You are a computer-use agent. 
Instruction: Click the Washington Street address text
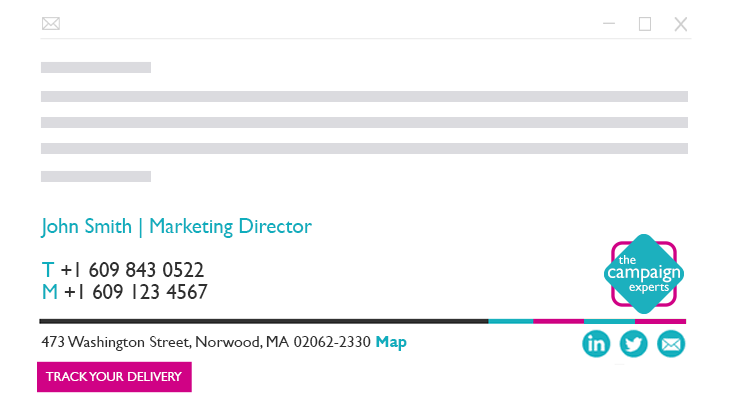coord(205,342)
